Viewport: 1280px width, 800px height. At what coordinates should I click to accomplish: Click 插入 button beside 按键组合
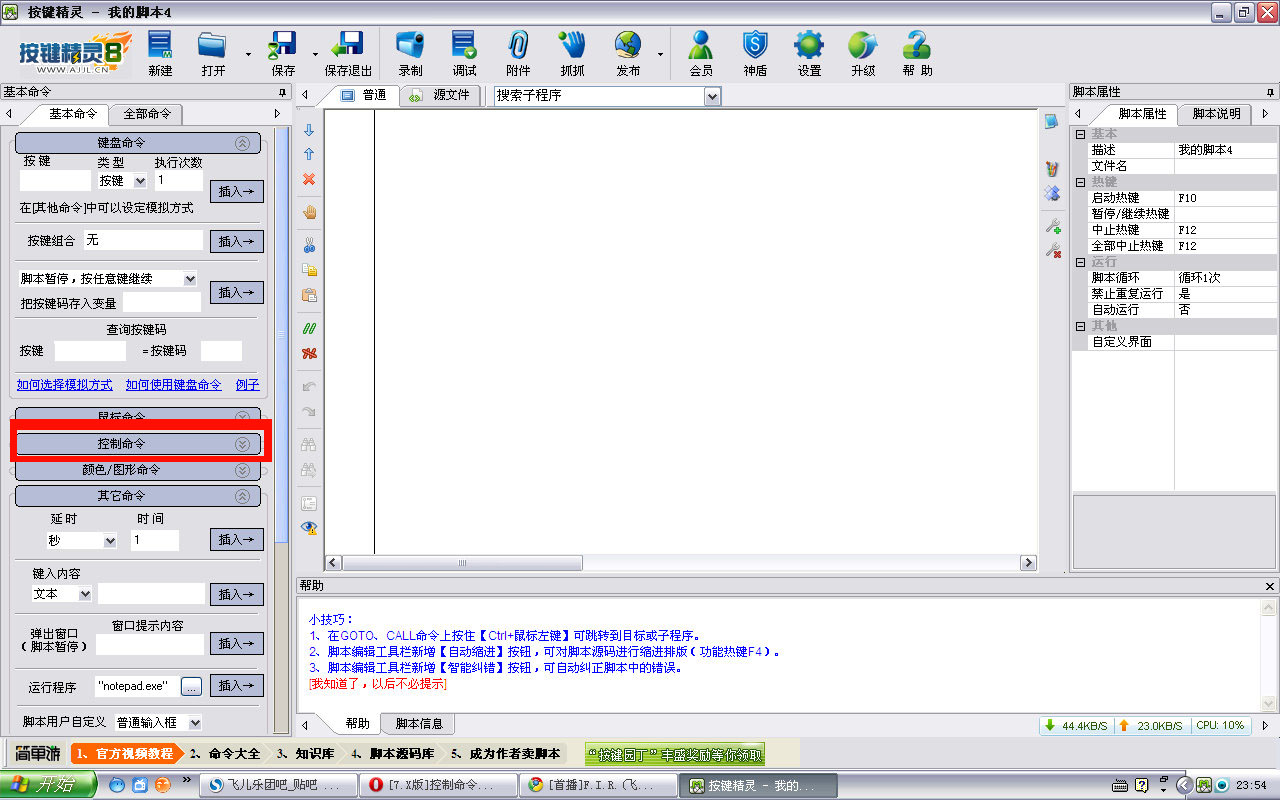pyautogui.click(x=237, y=241)
